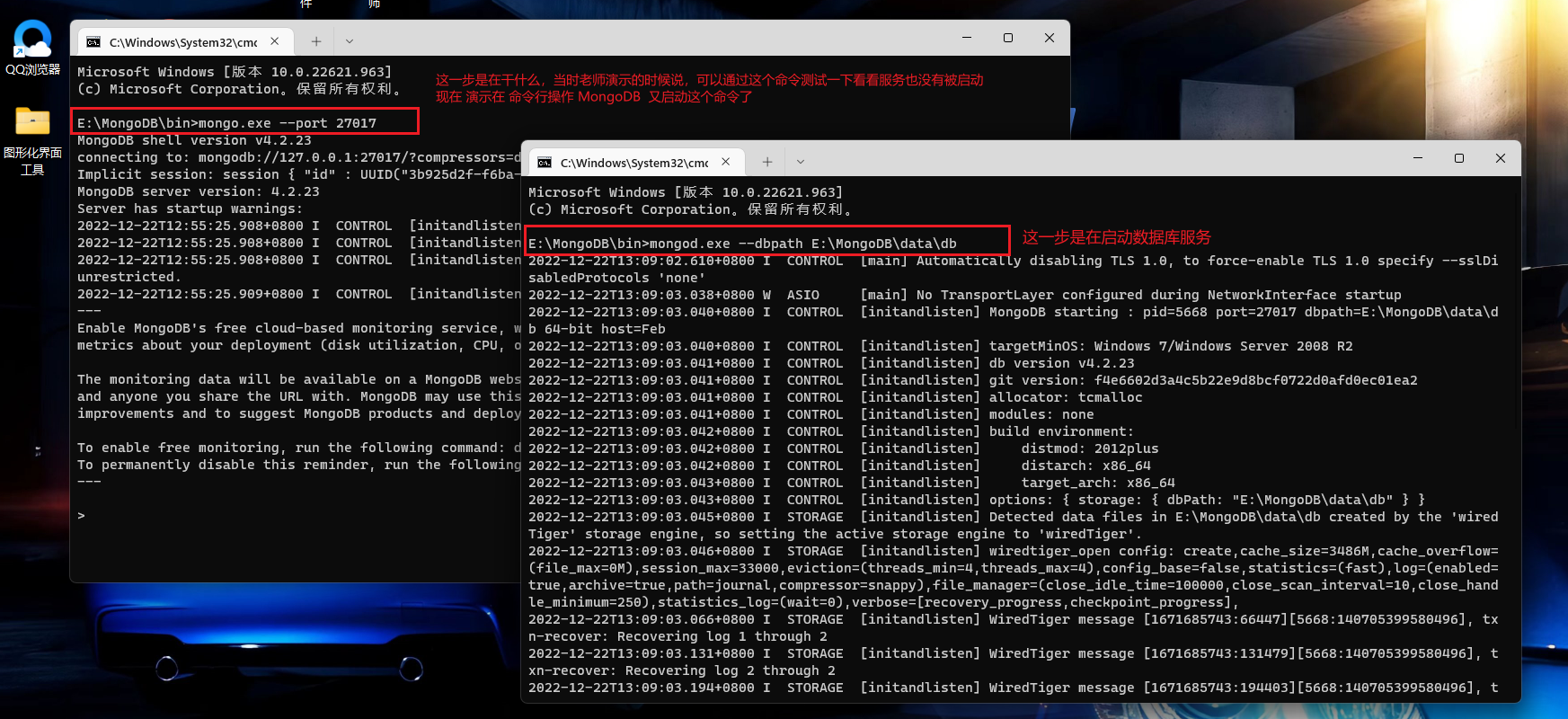Screen dimensions: 1568x719
Task: Open the QQ浏览器 desktop shortcut
Action: 32,47
